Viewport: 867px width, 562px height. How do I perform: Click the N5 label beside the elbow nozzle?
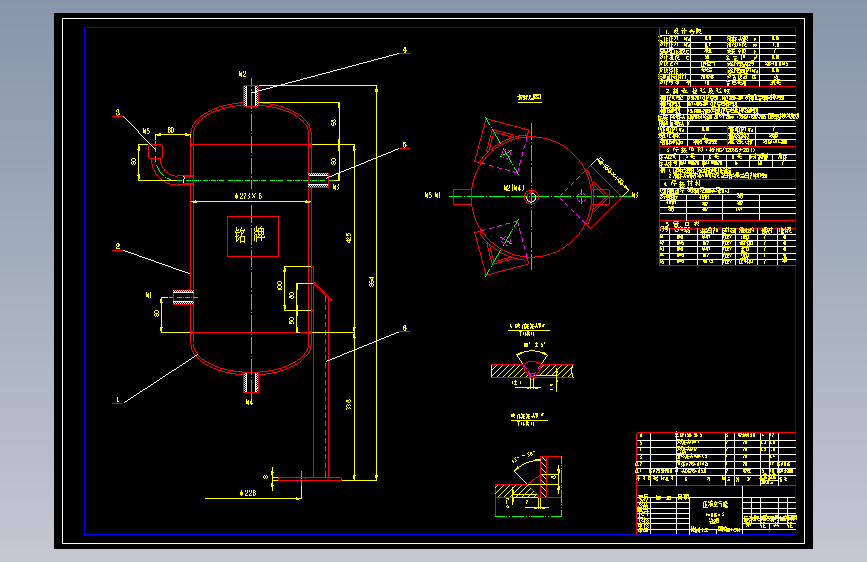147,132
